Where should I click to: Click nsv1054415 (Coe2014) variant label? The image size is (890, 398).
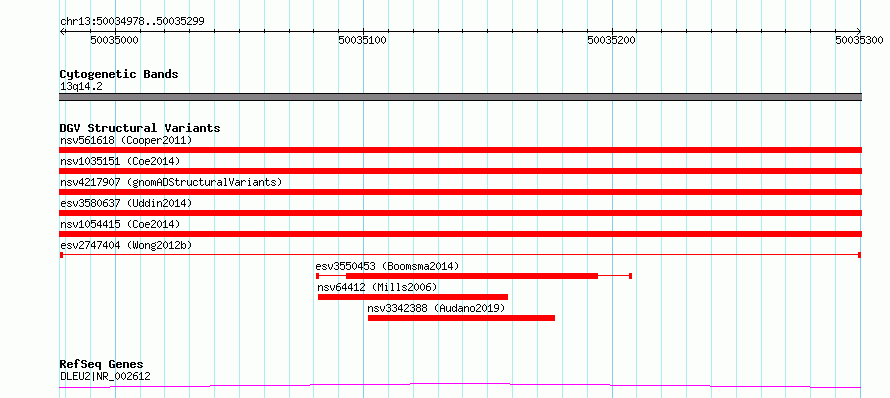[120, 224]
